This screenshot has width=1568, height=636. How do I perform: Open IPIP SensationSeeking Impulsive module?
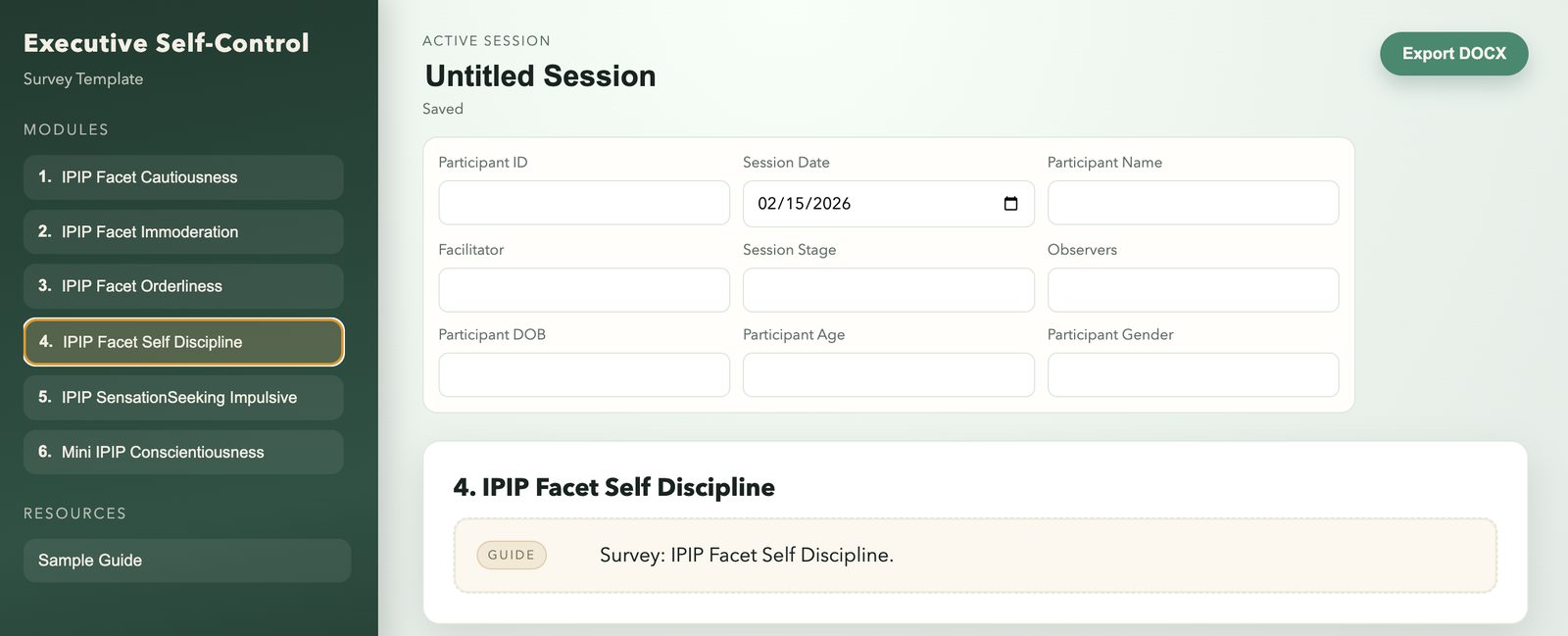183,397
